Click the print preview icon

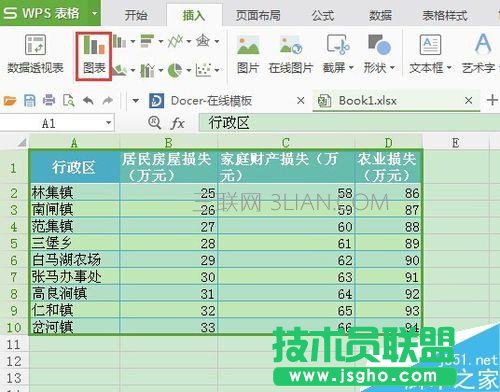coord(68,100)
